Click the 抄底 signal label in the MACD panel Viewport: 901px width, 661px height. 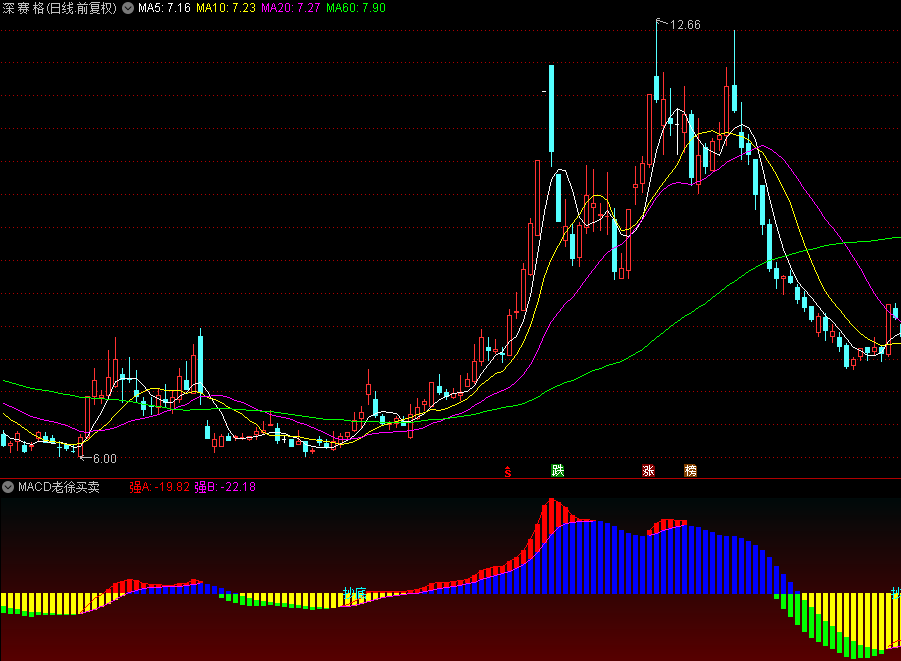coord(355,594)
